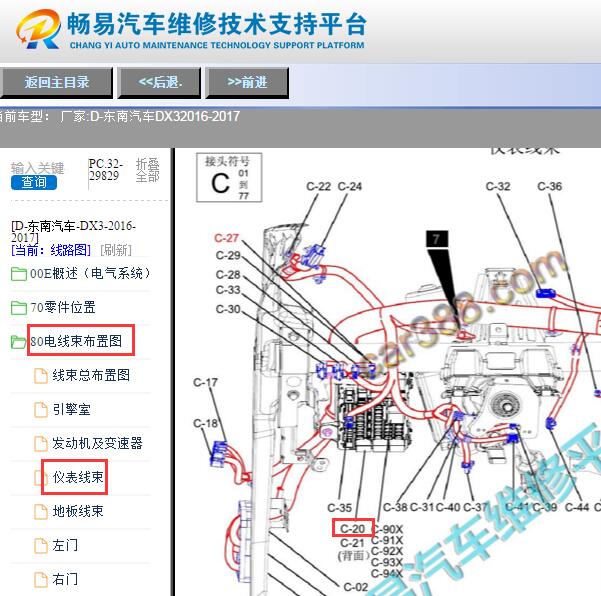Click the page icon beside 引擎室
The image size is (601, 596).
coord(41,410)
